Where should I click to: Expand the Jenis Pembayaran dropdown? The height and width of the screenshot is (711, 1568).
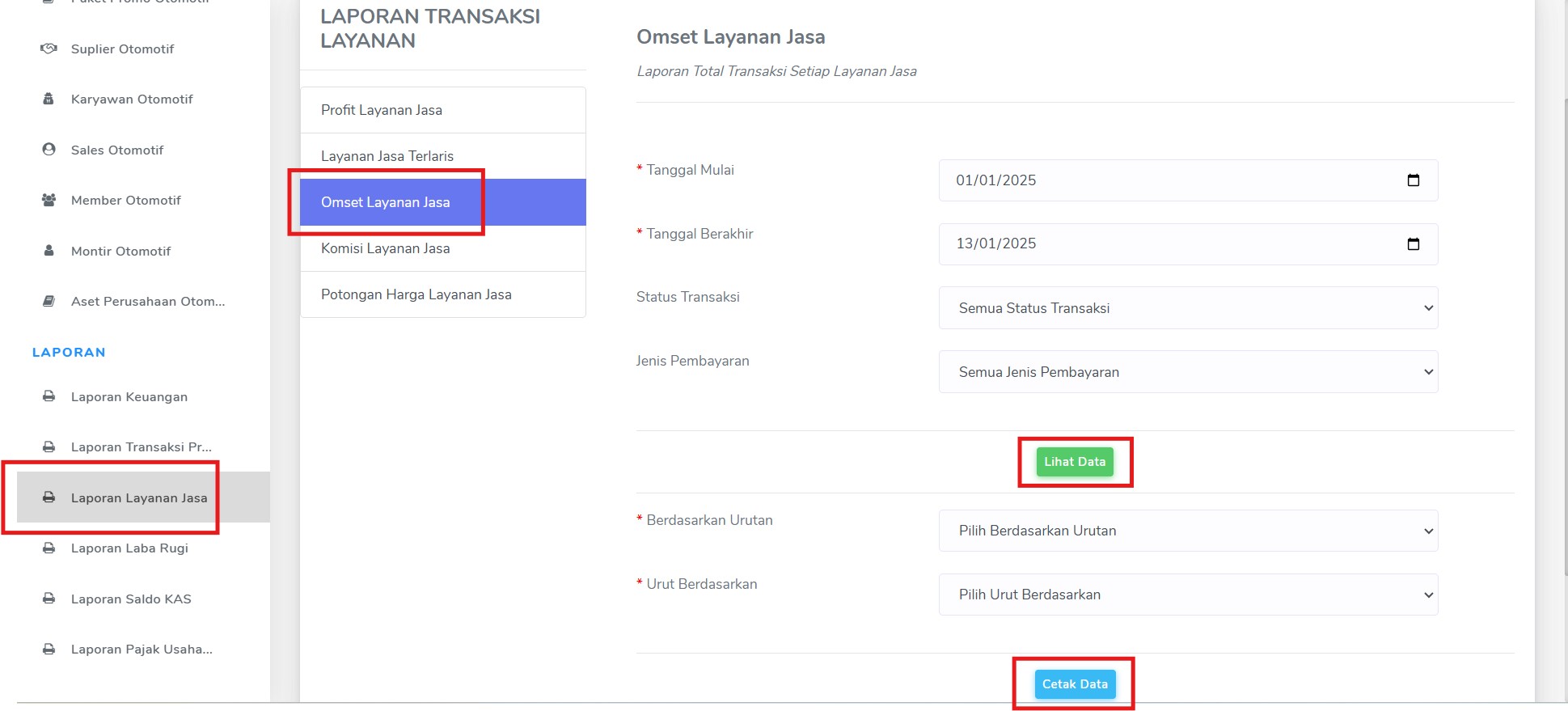1188,372
